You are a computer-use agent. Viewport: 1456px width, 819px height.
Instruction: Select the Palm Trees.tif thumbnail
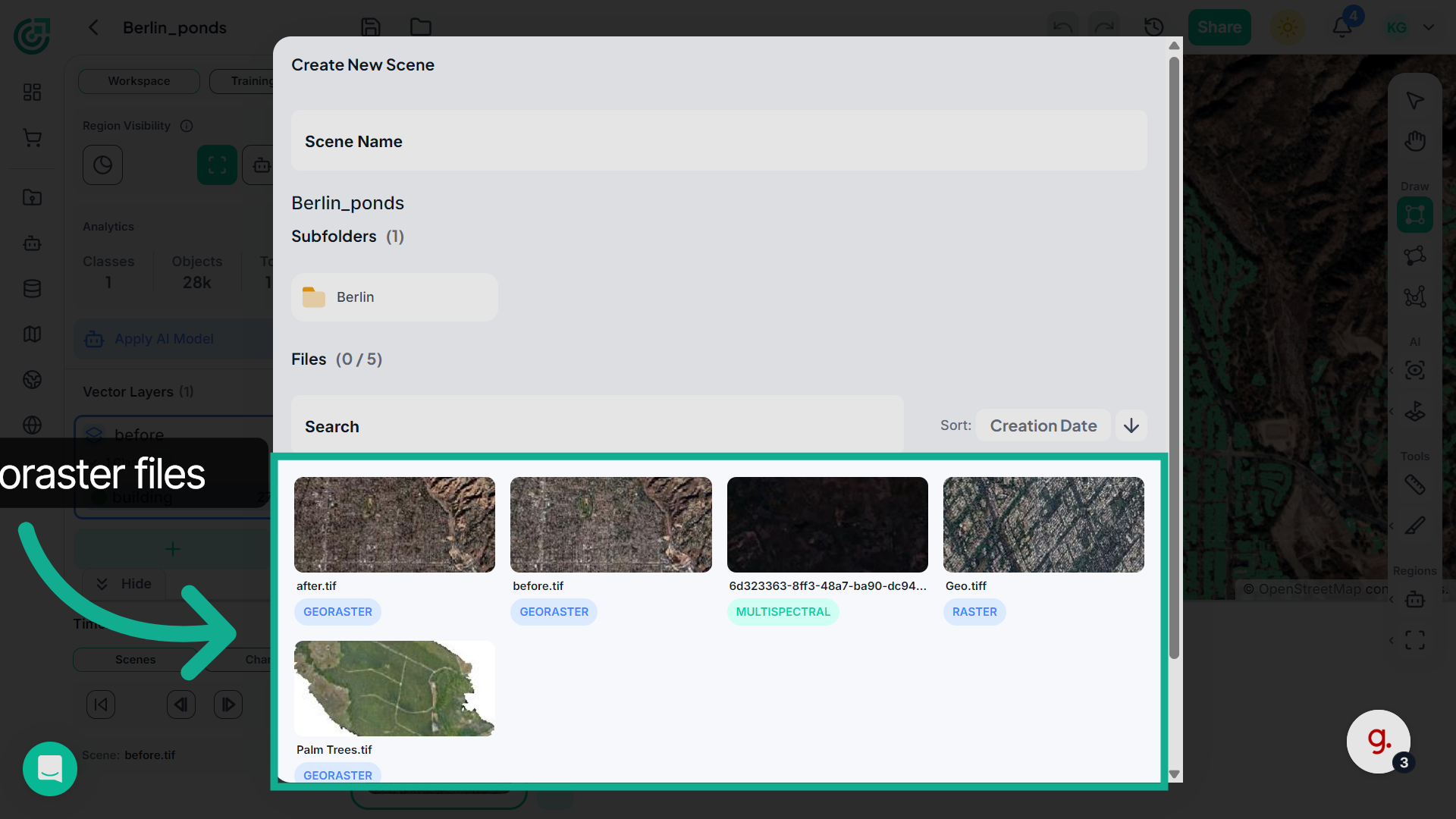pos(394,689)
